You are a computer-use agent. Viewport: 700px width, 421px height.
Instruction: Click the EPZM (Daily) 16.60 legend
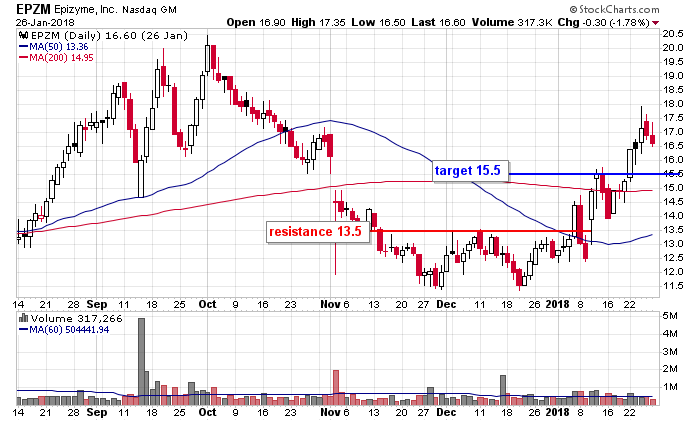[109, 35]
